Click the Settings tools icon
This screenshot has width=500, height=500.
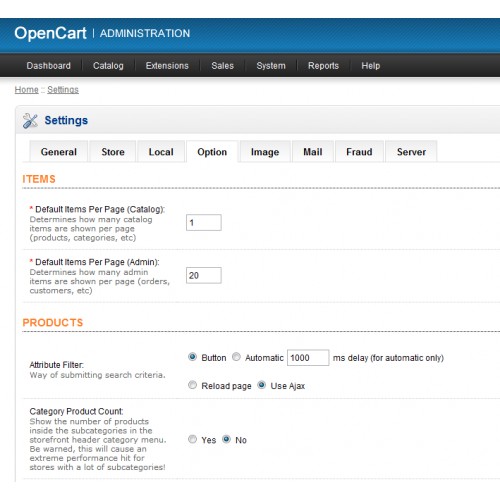coord(30,121)
